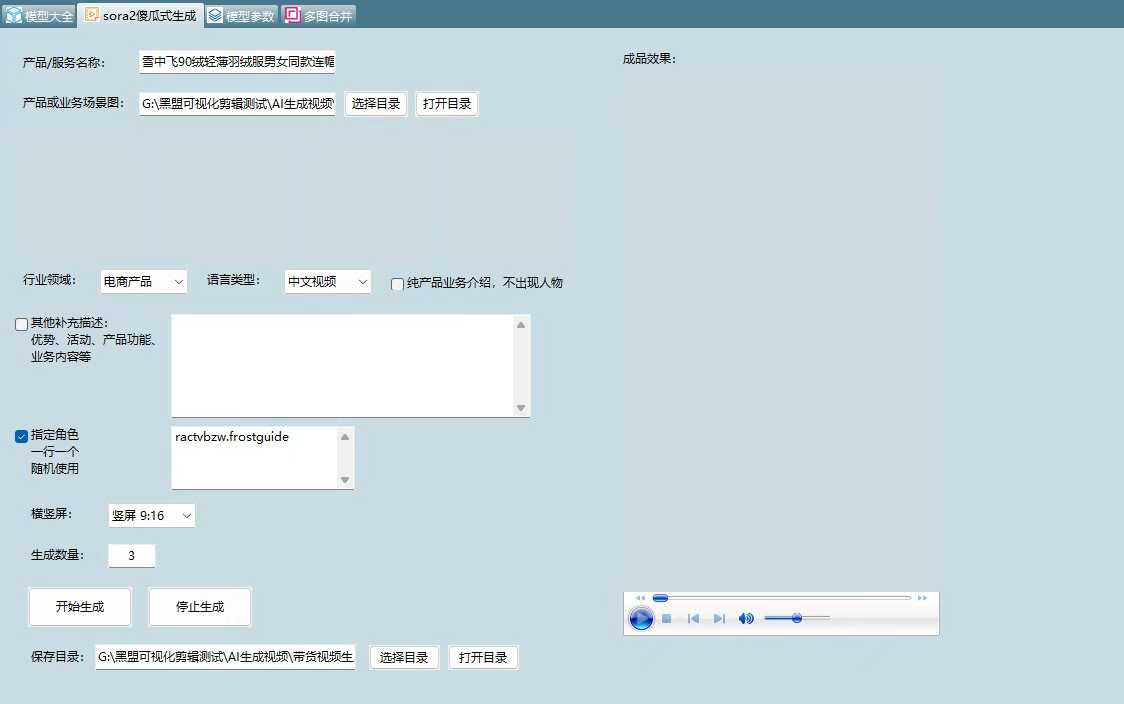Click the 生成数量 input showing 3
The image size is (1124, 704).
click(131, 555)
